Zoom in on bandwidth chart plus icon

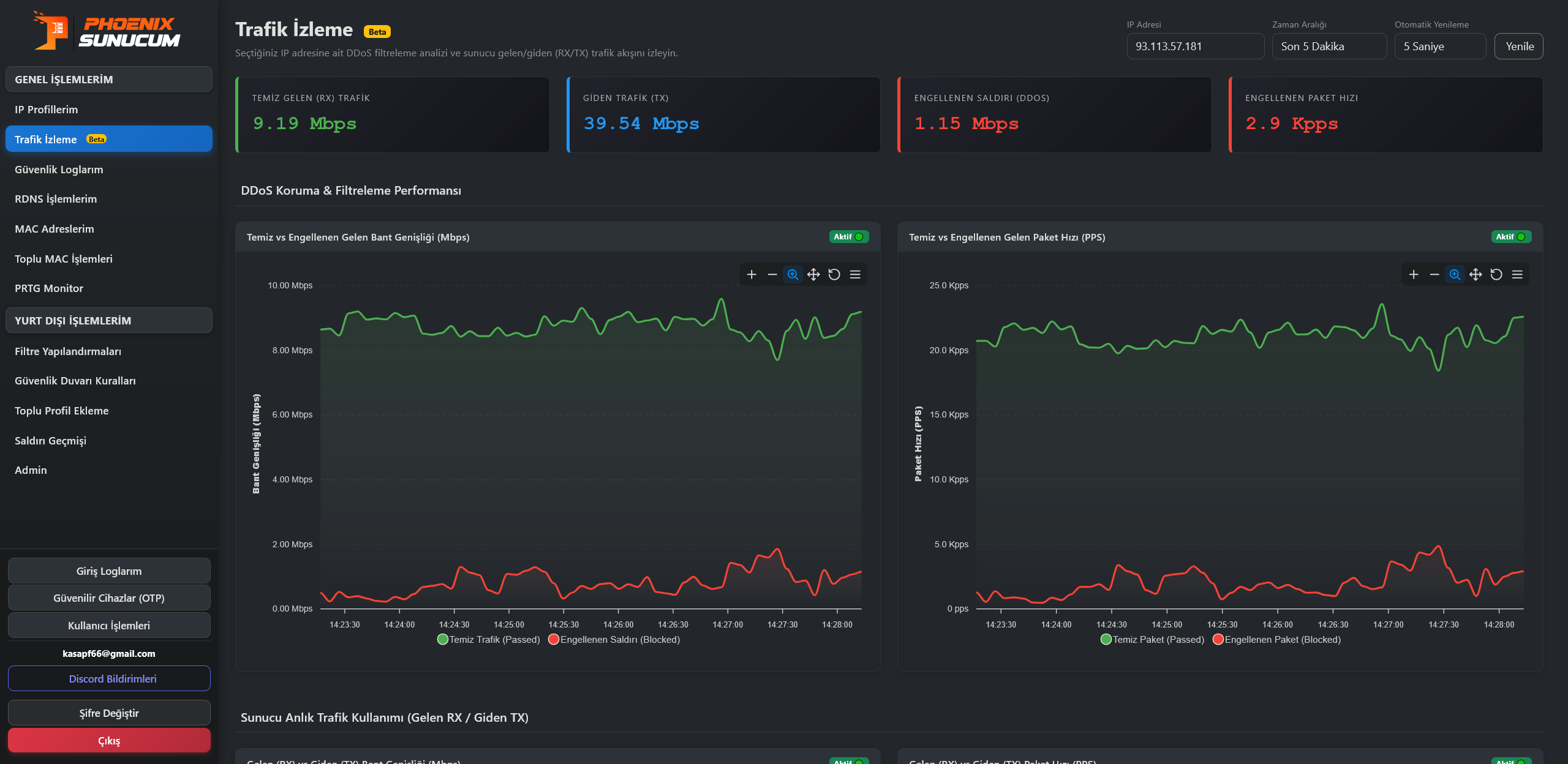click(752, 275)
